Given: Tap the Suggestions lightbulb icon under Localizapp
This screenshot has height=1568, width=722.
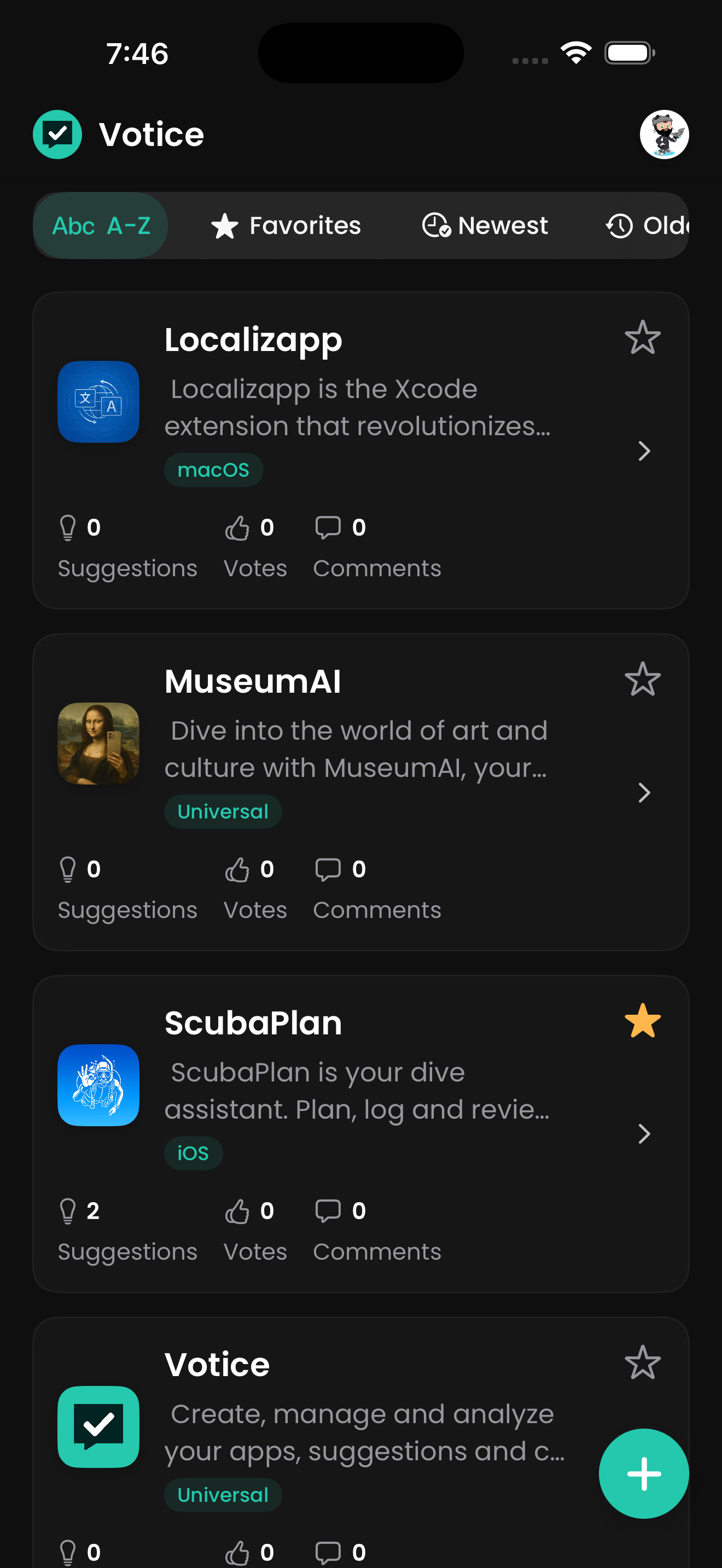Looking at the screenshot, I should pos(68,527).
